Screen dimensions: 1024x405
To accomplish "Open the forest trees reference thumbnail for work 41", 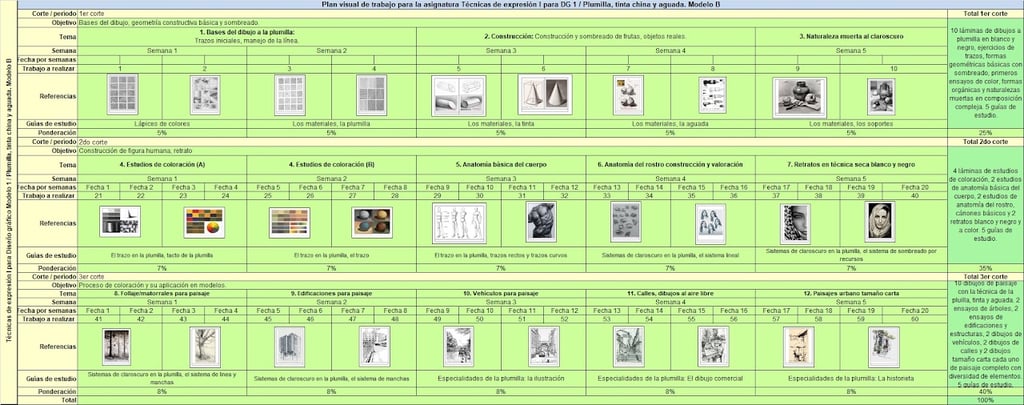I will coord(117,346).
